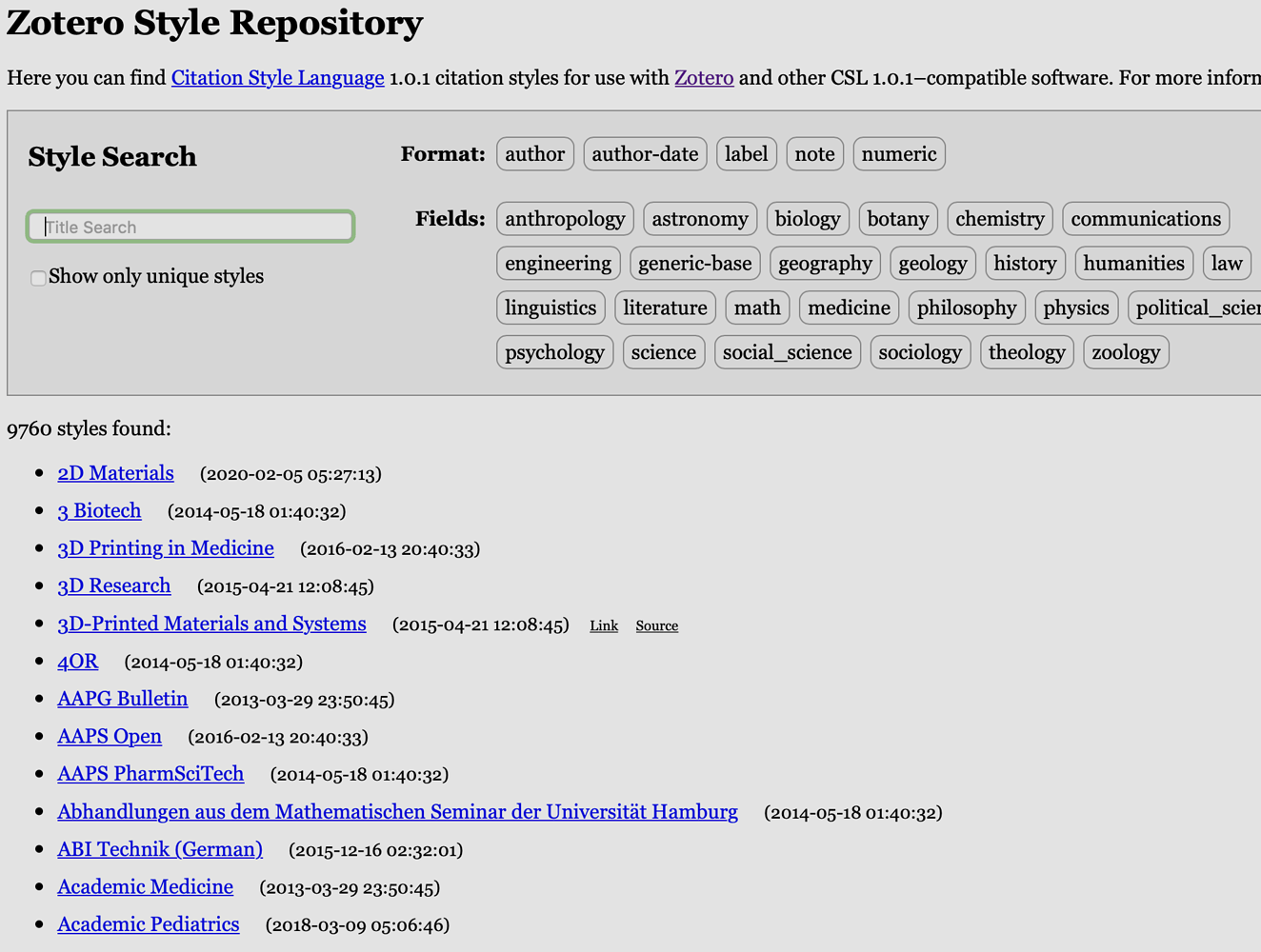
Task: Open the Link for 3D-Printed Materials and Systems
Action: click(x=603, y=625)
